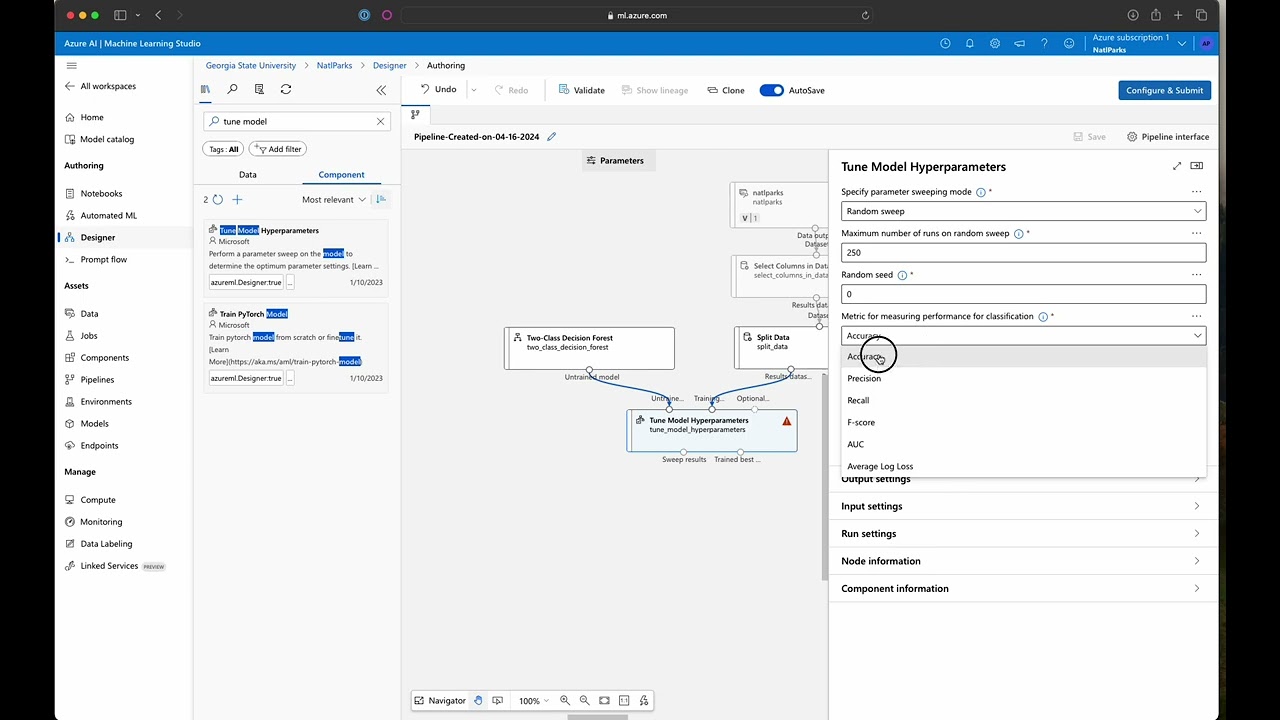1280x720 pixels.
Task: Open the settings gear in the Azure header
Action: tap(995, 44)
